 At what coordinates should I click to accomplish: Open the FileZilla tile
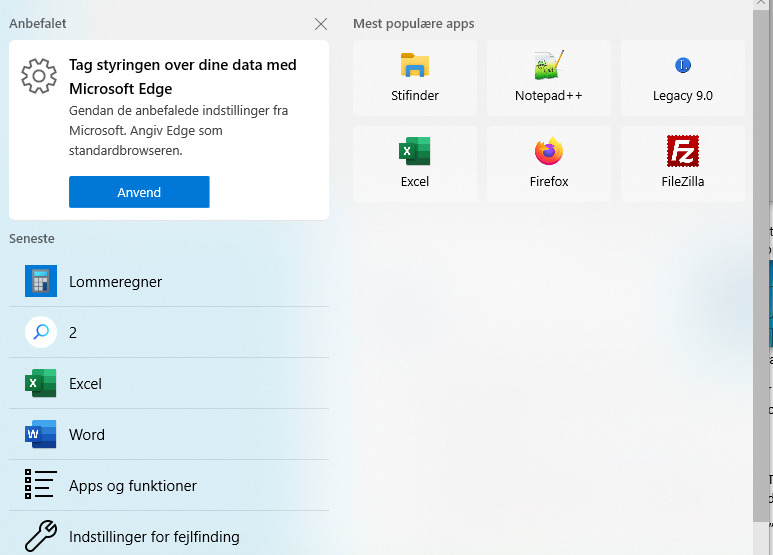(x=683, y=164)
